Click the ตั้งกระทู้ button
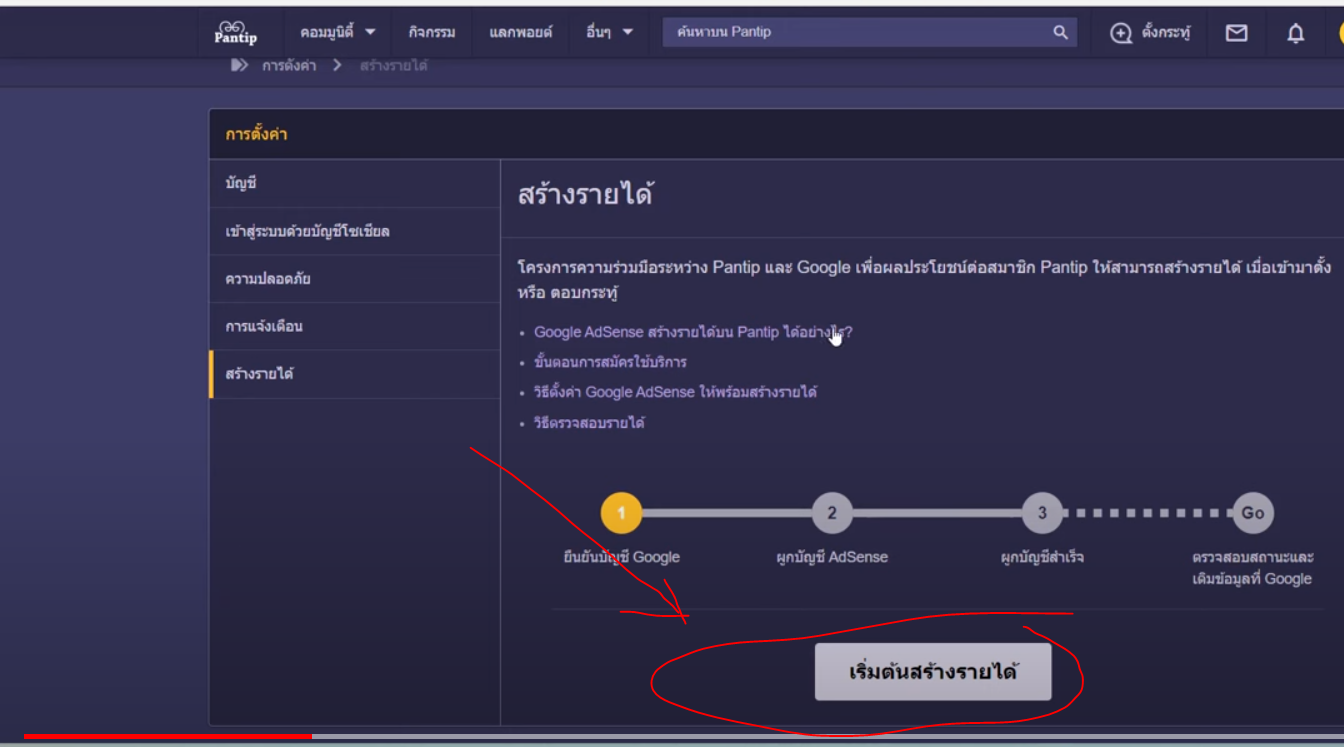This screenshot has height=747, width=1344. tap(1151, 33)
